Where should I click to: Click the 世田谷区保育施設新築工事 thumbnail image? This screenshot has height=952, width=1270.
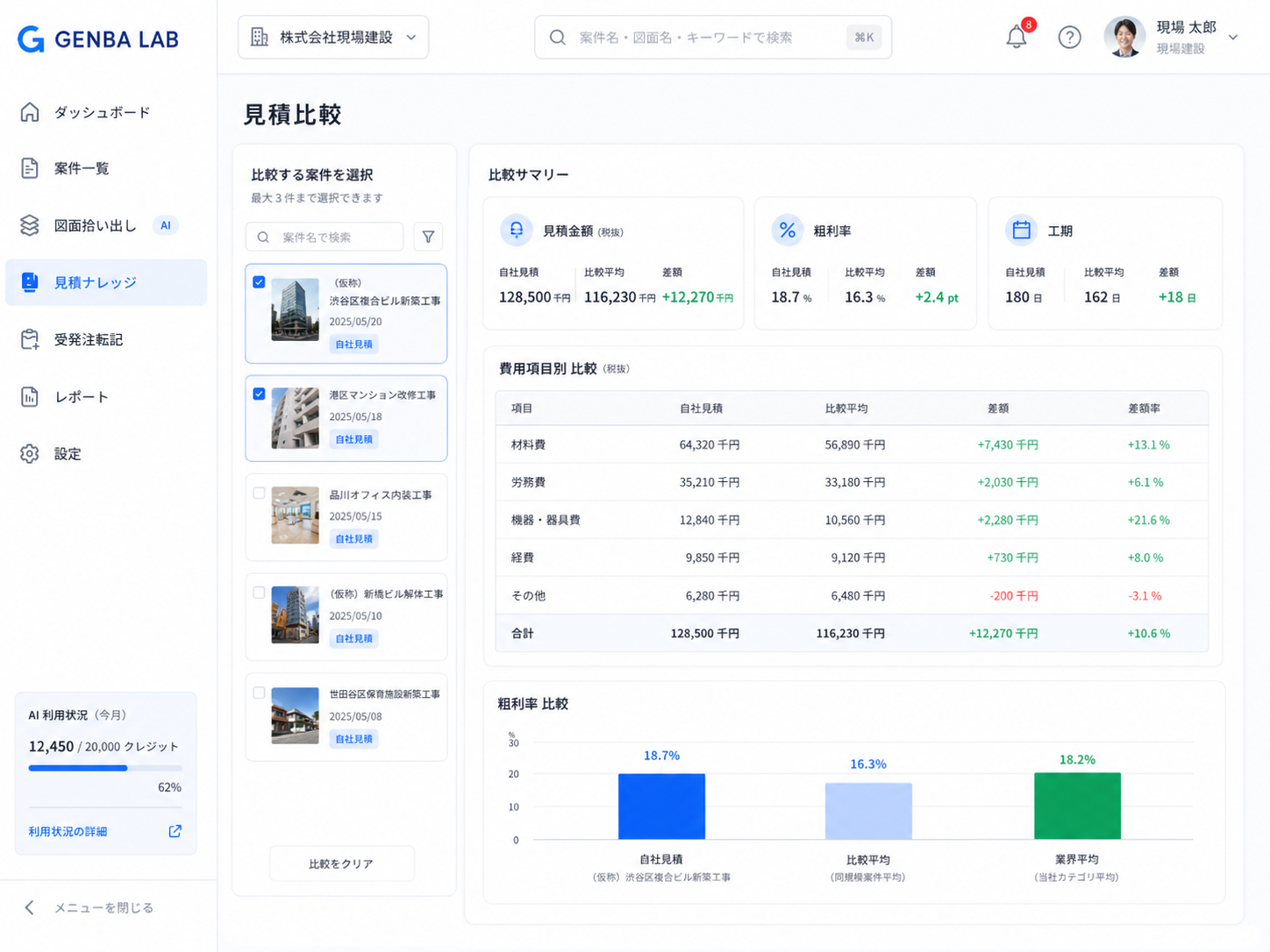click(295, 715)
